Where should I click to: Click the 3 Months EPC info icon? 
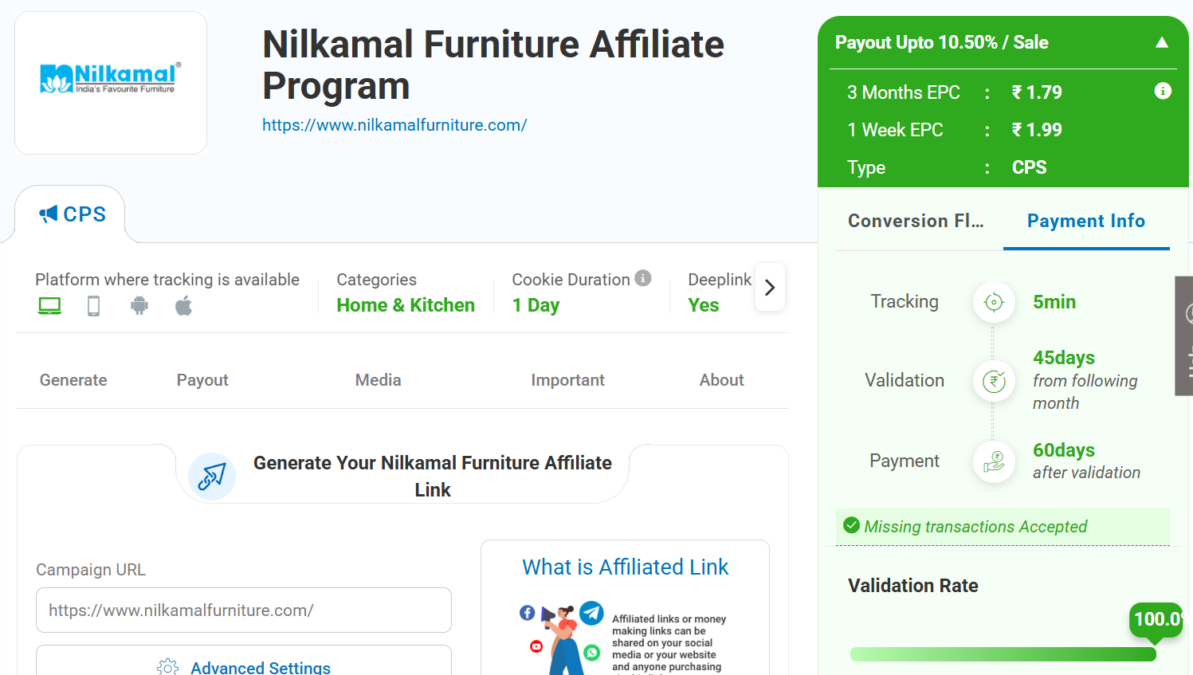[1163, 91]
